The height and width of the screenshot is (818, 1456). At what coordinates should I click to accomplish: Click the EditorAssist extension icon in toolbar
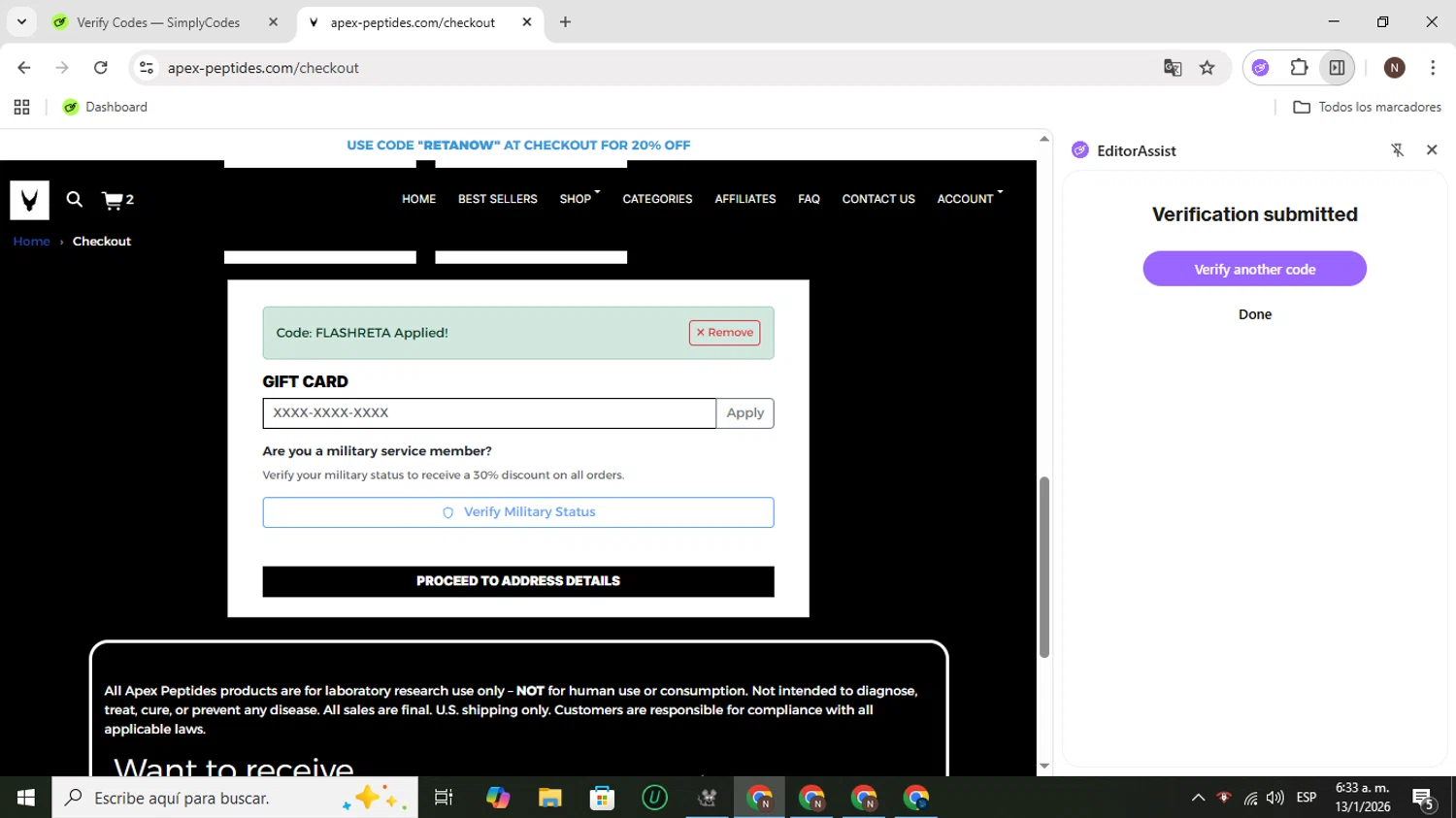[x=1260, y=68]
